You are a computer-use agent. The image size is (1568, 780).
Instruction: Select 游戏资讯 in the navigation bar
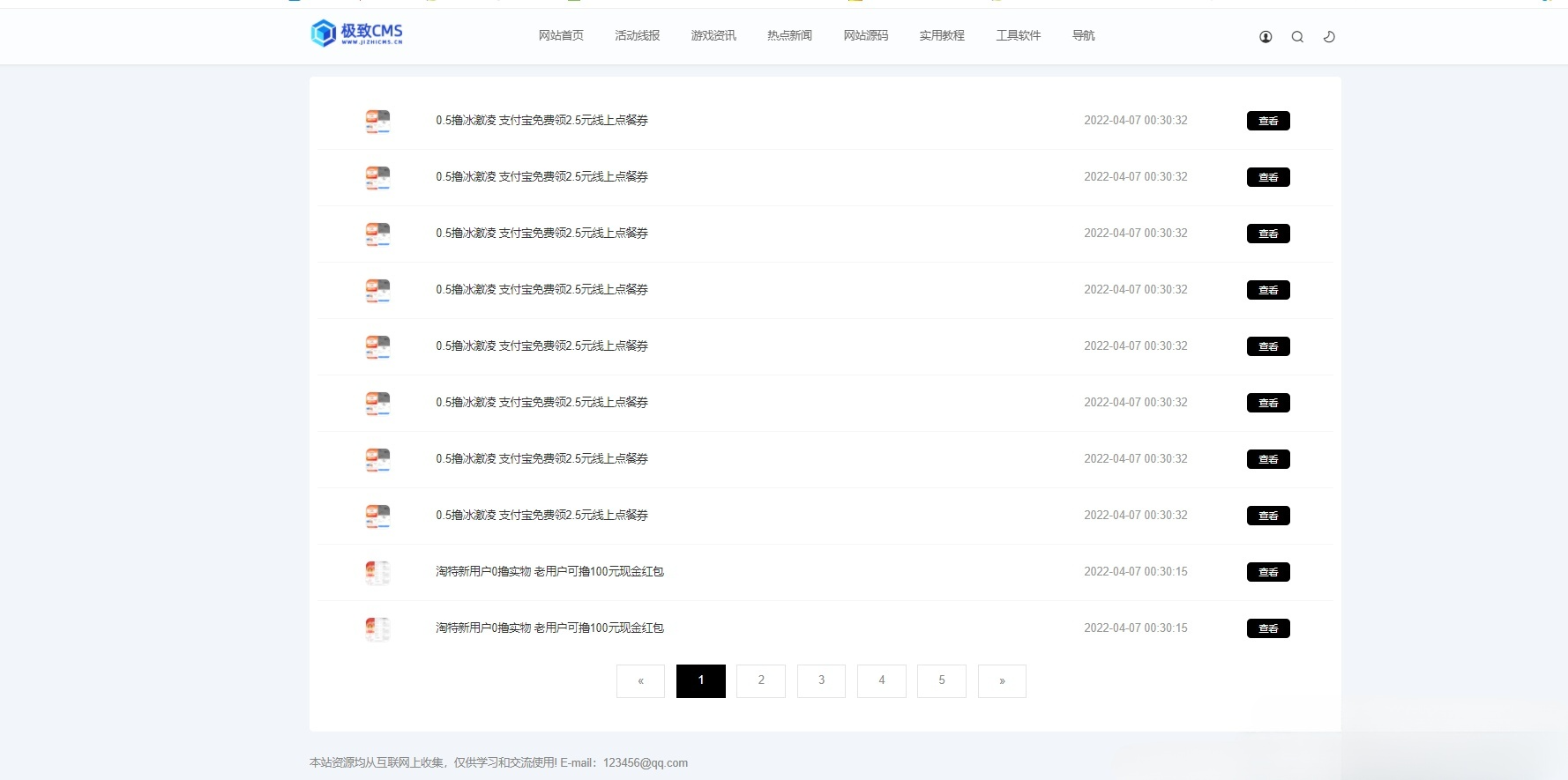pos(713,36)
